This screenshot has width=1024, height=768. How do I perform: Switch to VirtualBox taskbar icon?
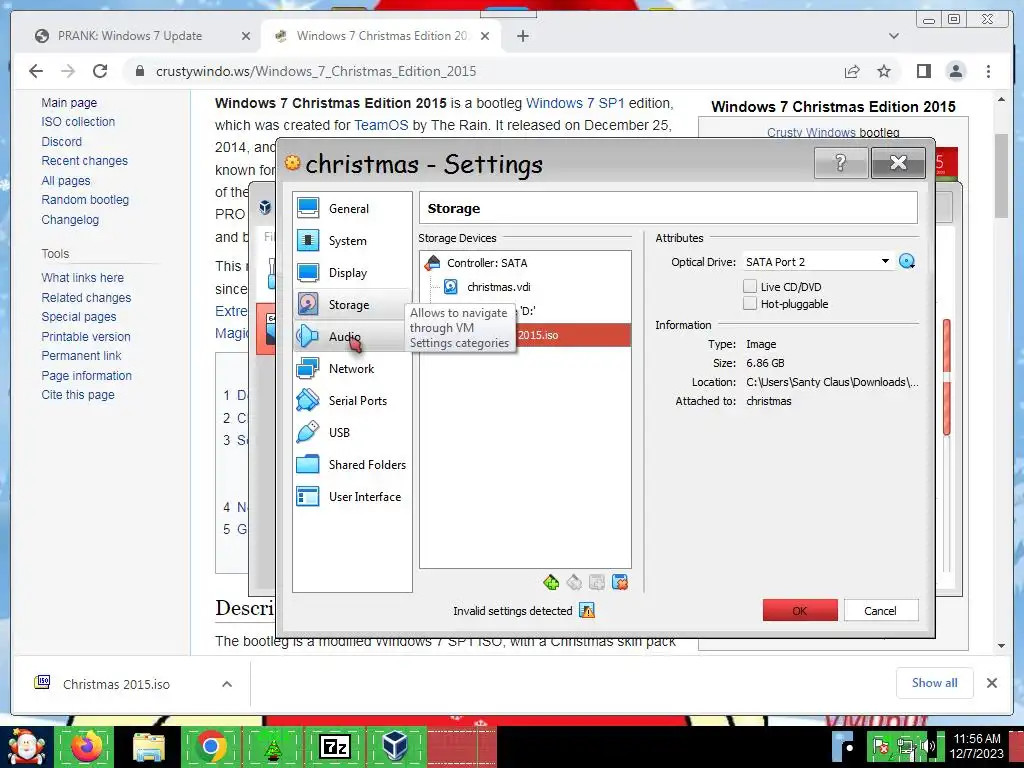(394, 746)
